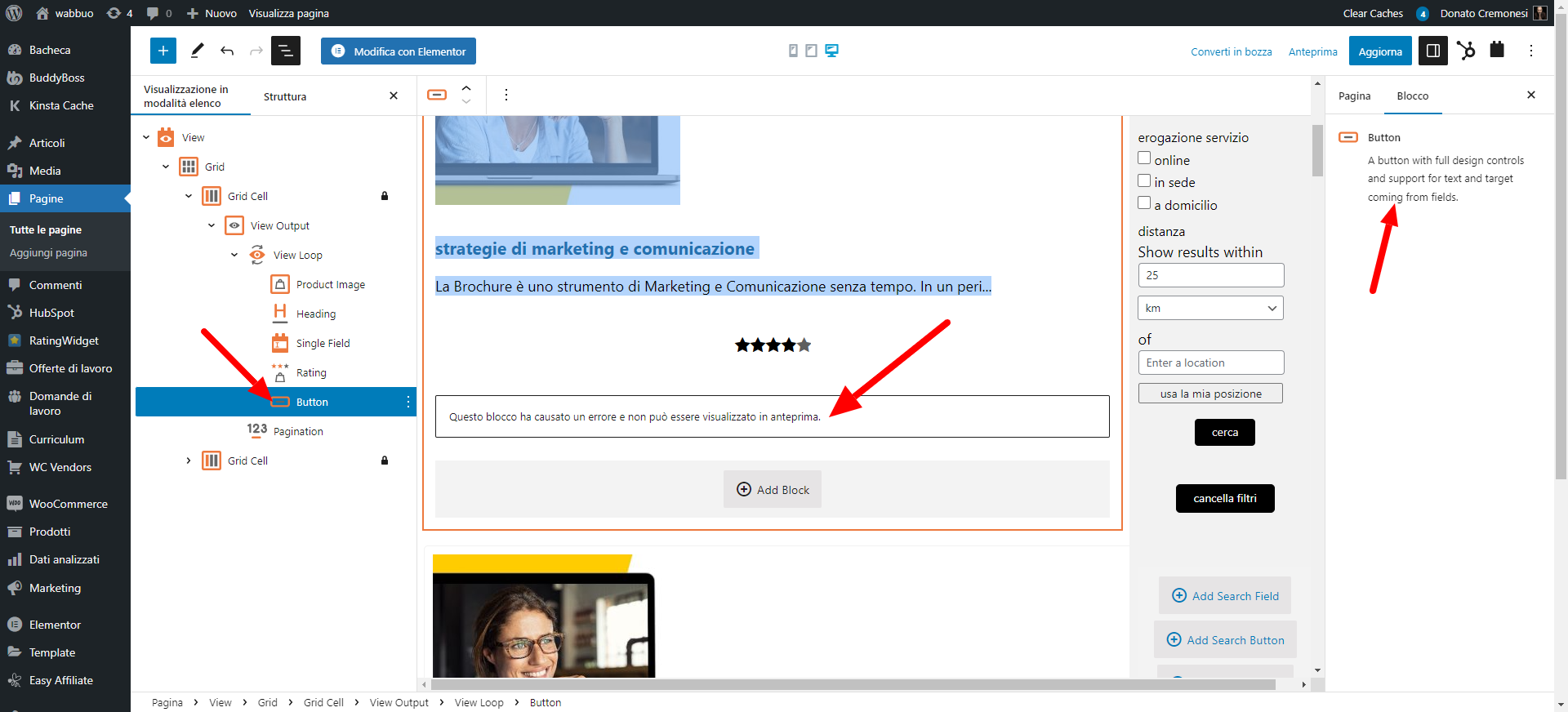The height and width of the screenshot is (712, 1568).
Task: Open the updates icon showing 4
Action: (x=119, y=13)
